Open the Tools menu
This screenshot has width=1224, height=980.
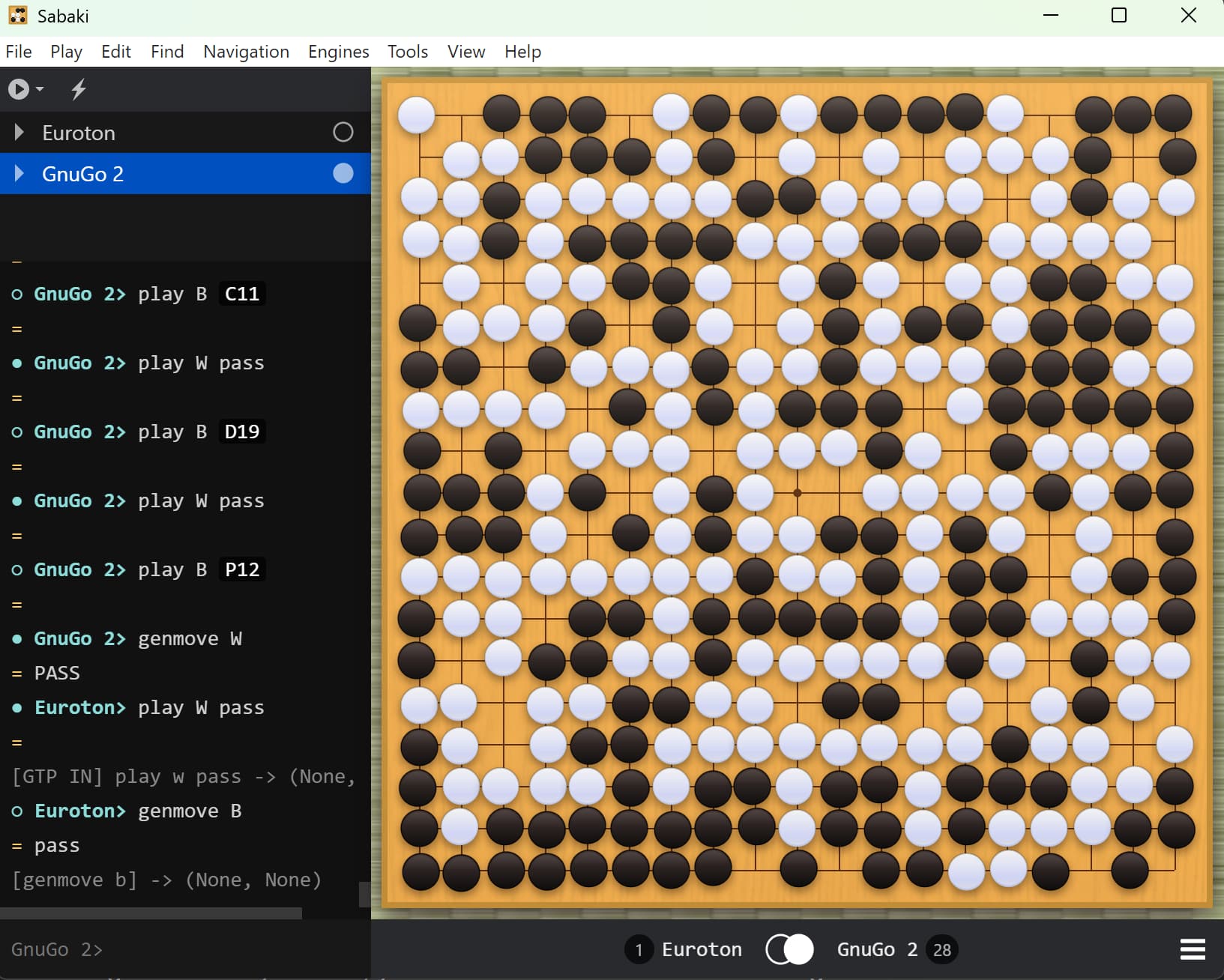click(407, 52)
